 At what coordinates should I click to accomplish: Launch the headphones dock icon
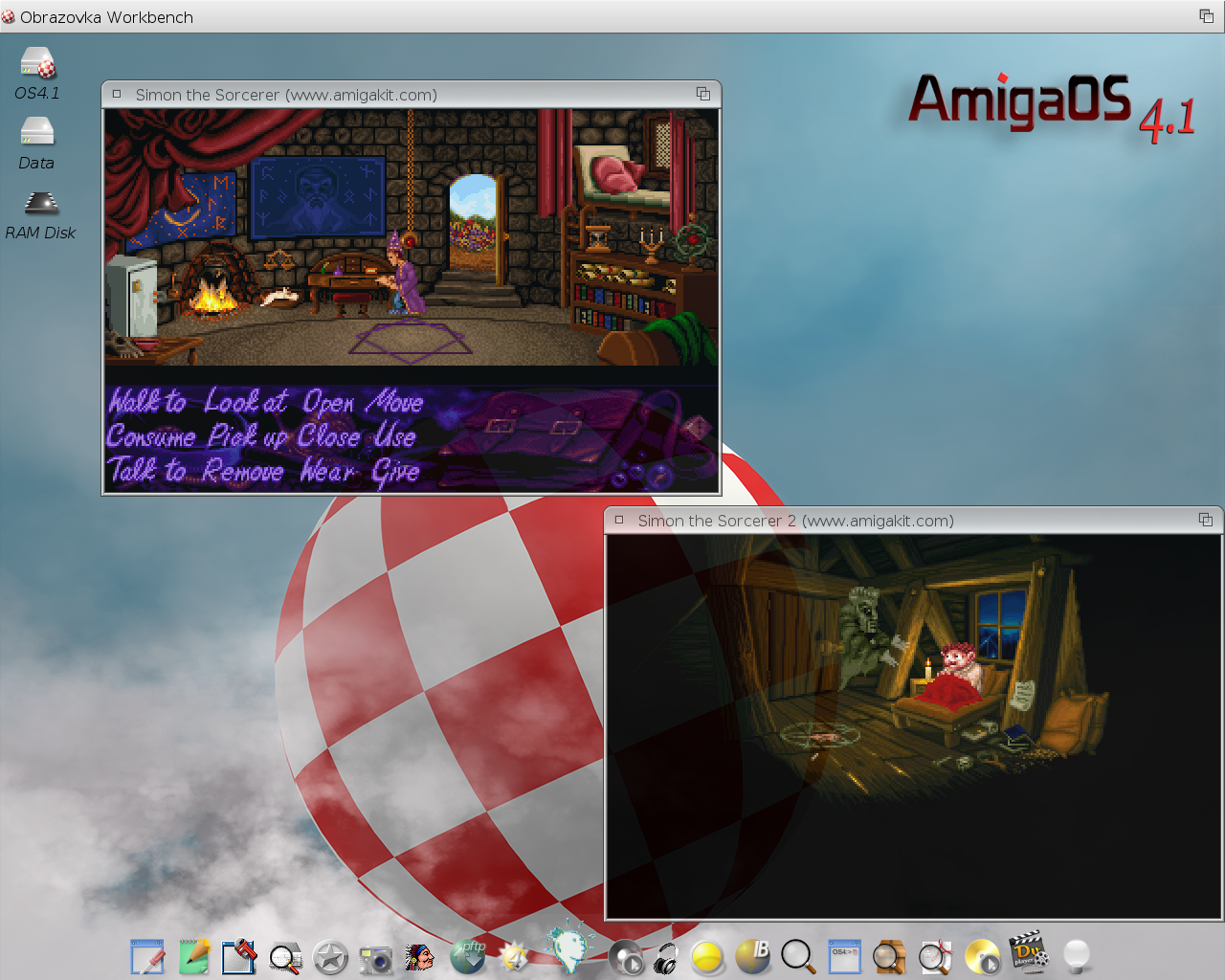click(x=666, y=958)
